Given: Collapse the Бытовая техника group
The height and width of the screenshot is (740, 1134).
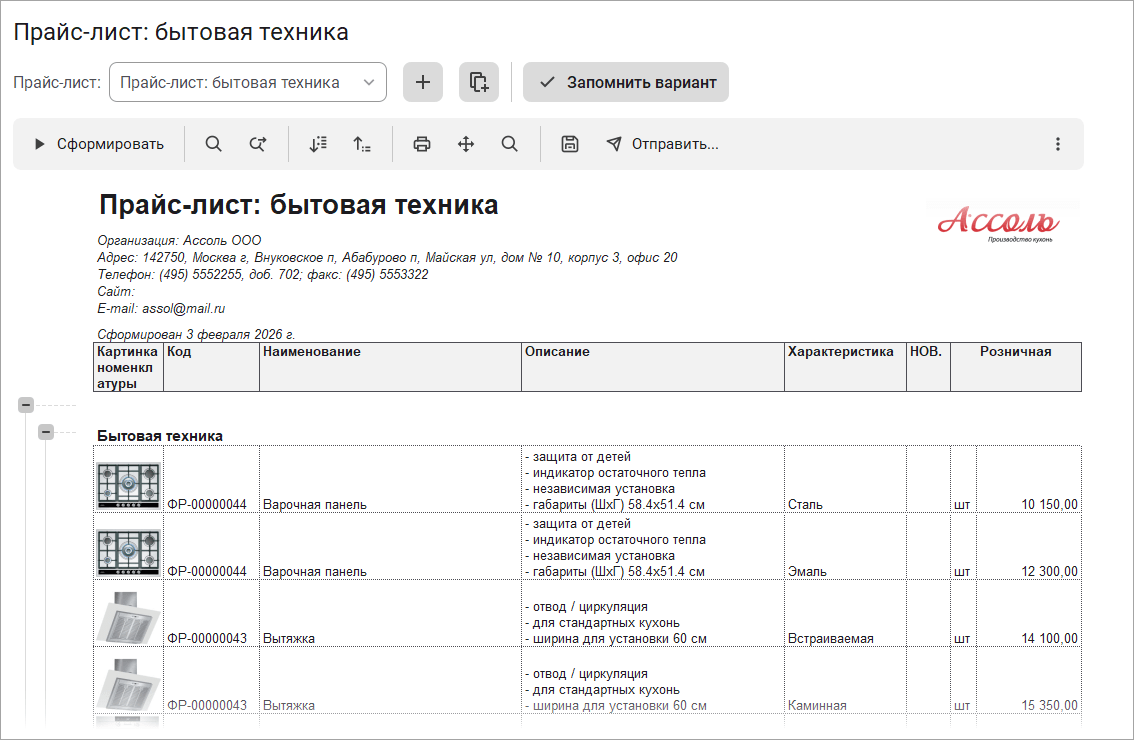Looking at the screenshot, I should [46, 432].
